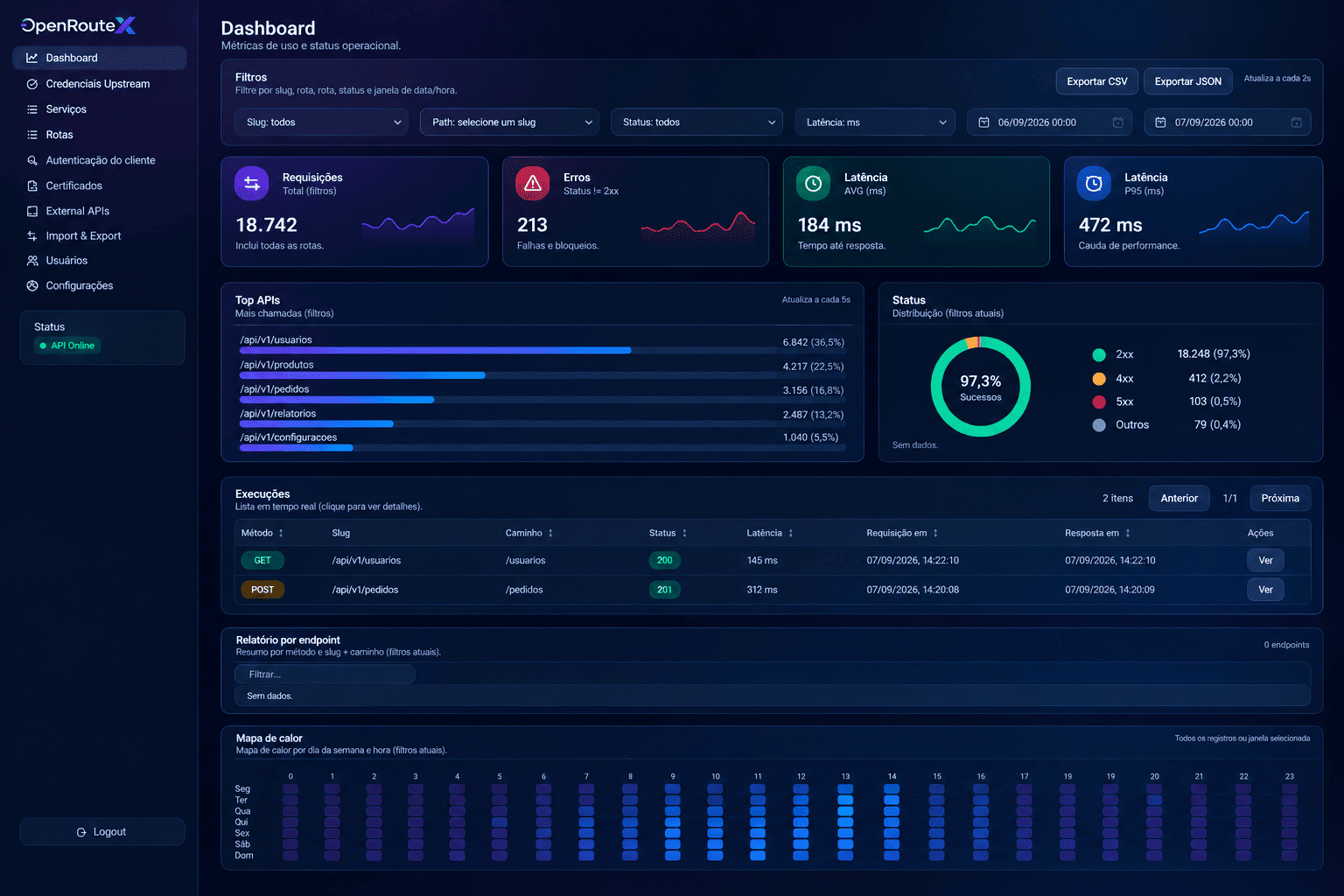Click the green 2xx legend swatch

coord(1099,354)
